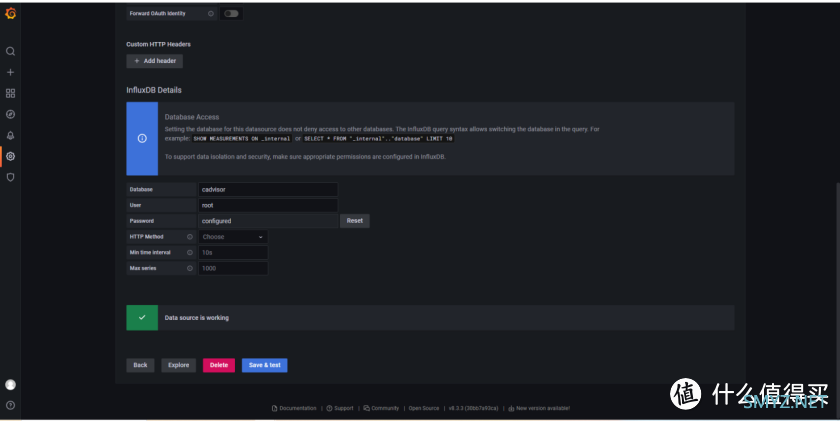This screenshot has height=421, width=840.
Task: Click the version v8.3.3 footer link
Action: 474,408
